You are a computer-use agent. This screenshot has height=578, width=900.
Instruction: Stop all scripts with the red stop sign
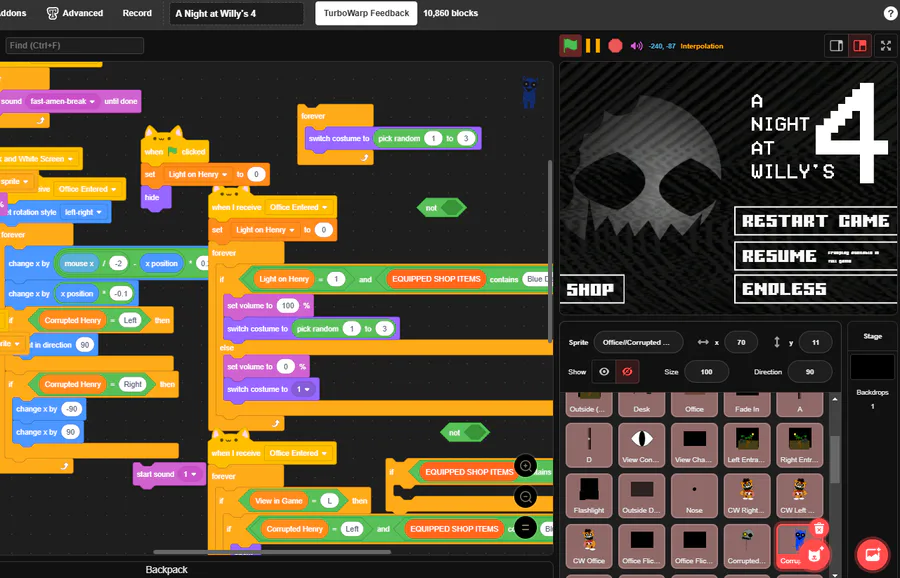tap(615, 46)
